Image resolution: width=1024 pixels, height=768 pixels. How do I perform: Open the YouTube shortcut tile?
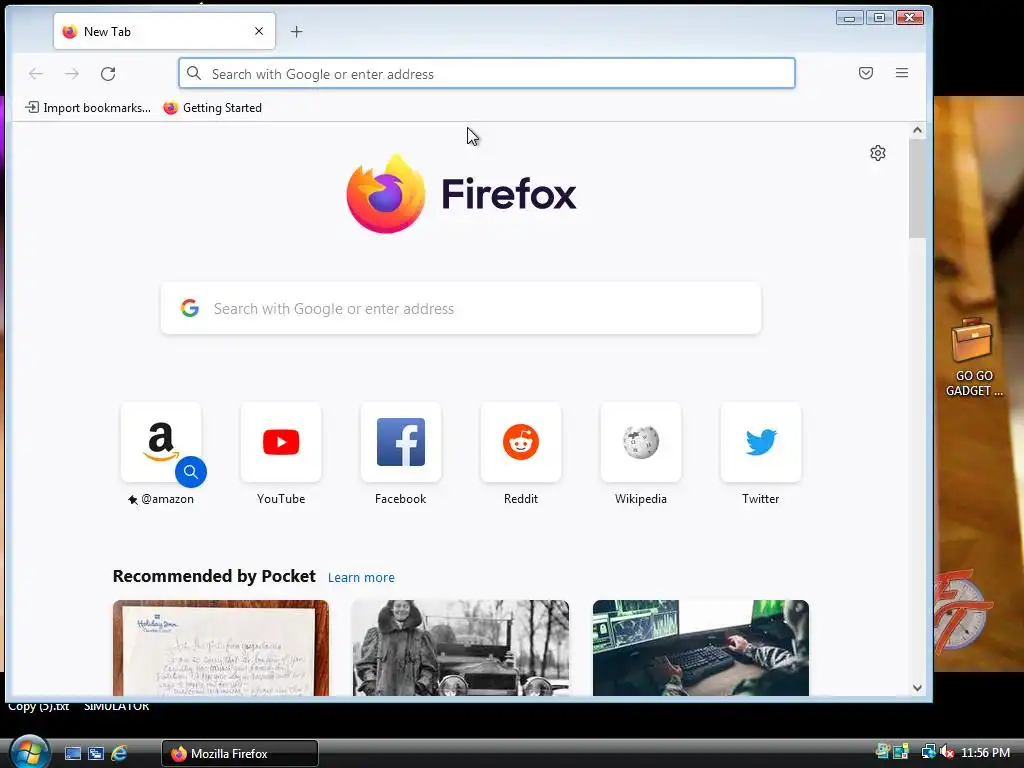281,442
